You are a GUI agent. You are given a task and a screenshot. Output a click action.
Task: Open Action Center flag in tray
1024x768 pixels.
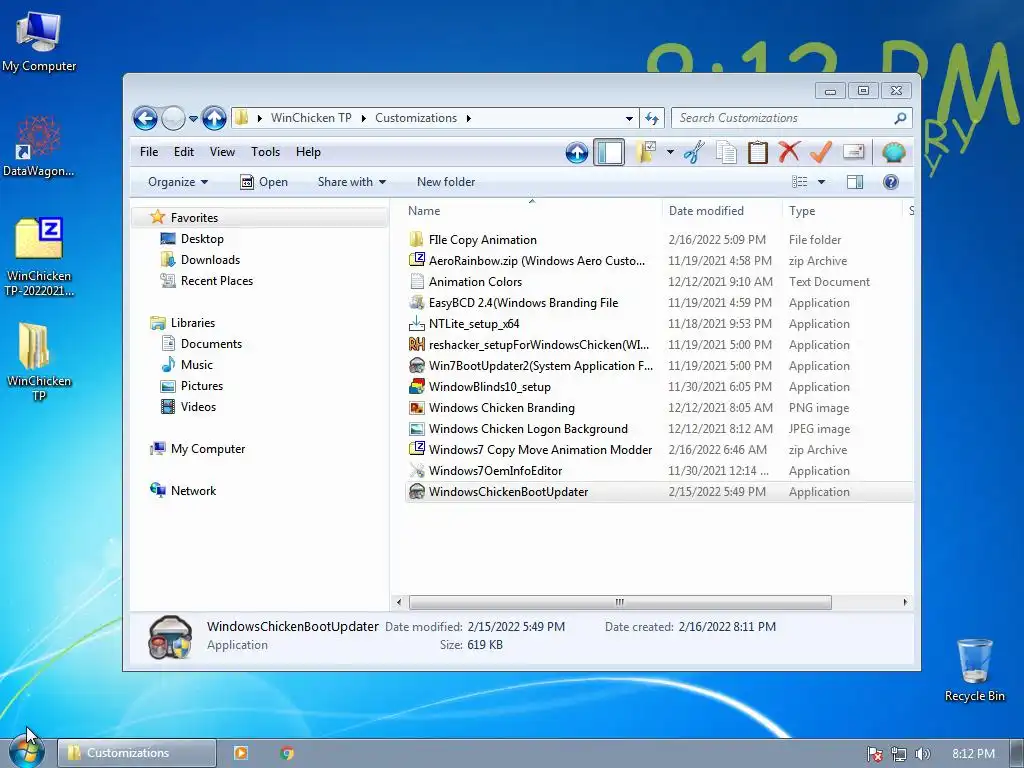874,754
